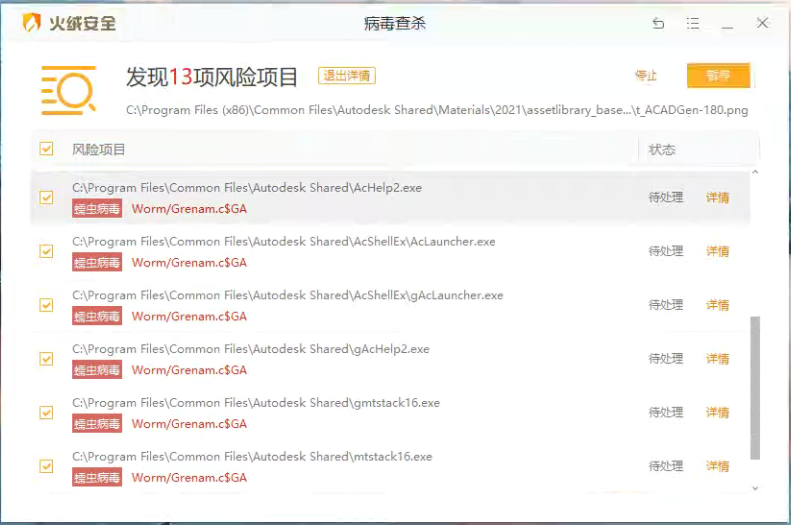Screen dimensions: 791x525
Task: Open the hamburger menu in title bar
Action: pos(692,24)
